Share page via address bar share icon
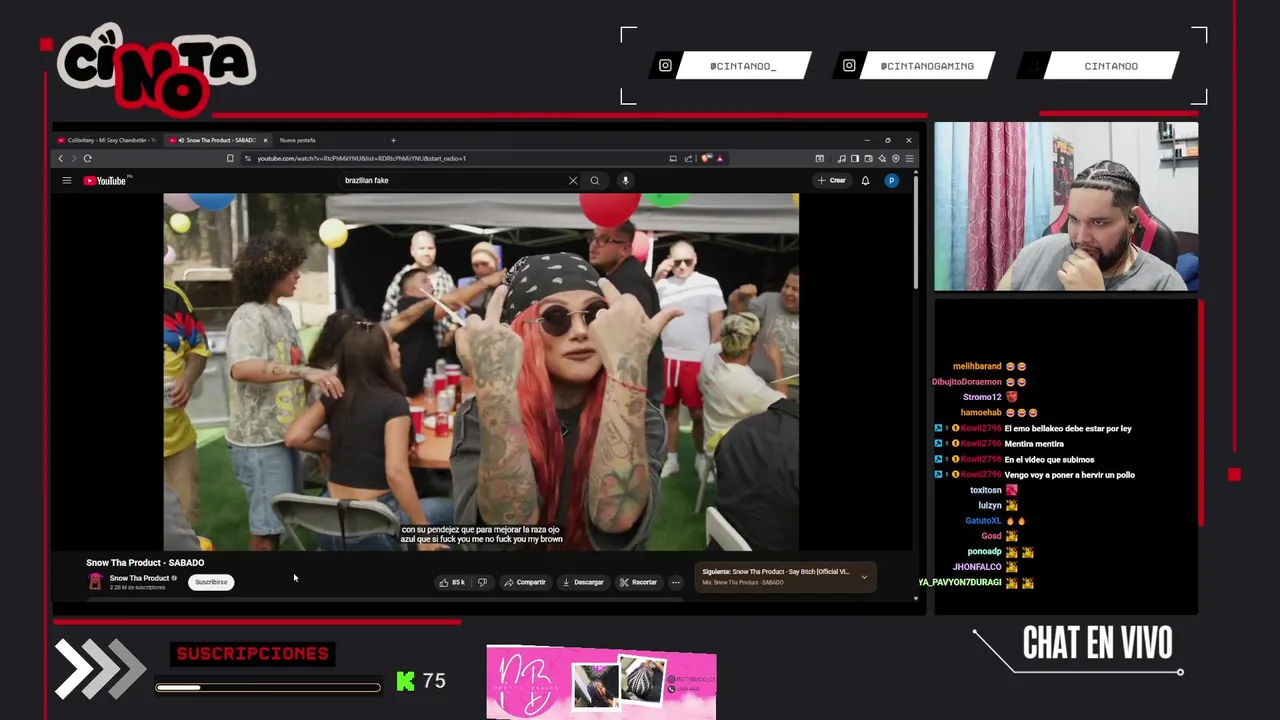The image size is (1280, 720). (688, 158)
